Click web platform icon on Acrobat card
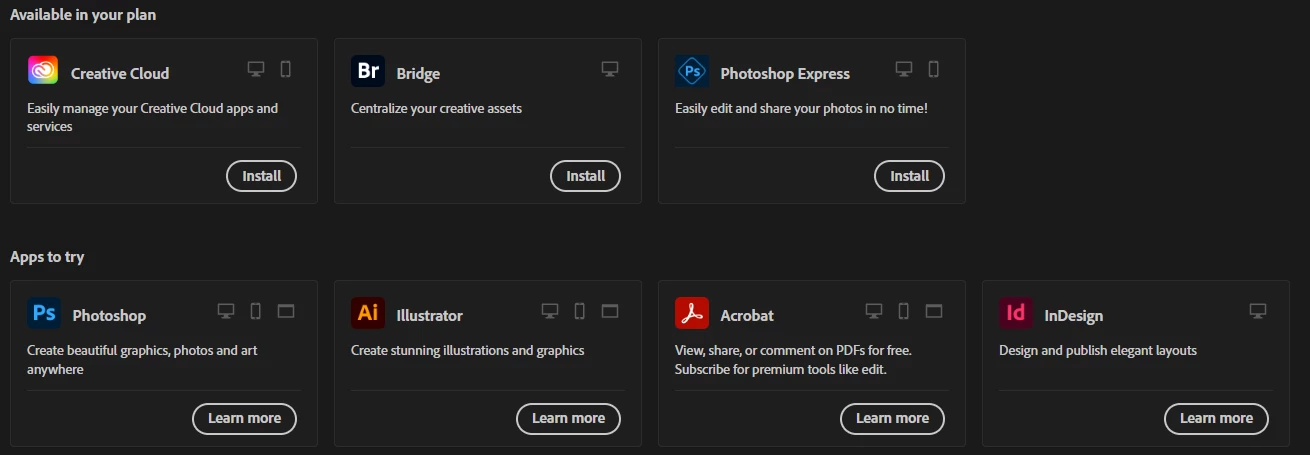Viewport: 1310px width, 455px height. [x=934, y=311]
